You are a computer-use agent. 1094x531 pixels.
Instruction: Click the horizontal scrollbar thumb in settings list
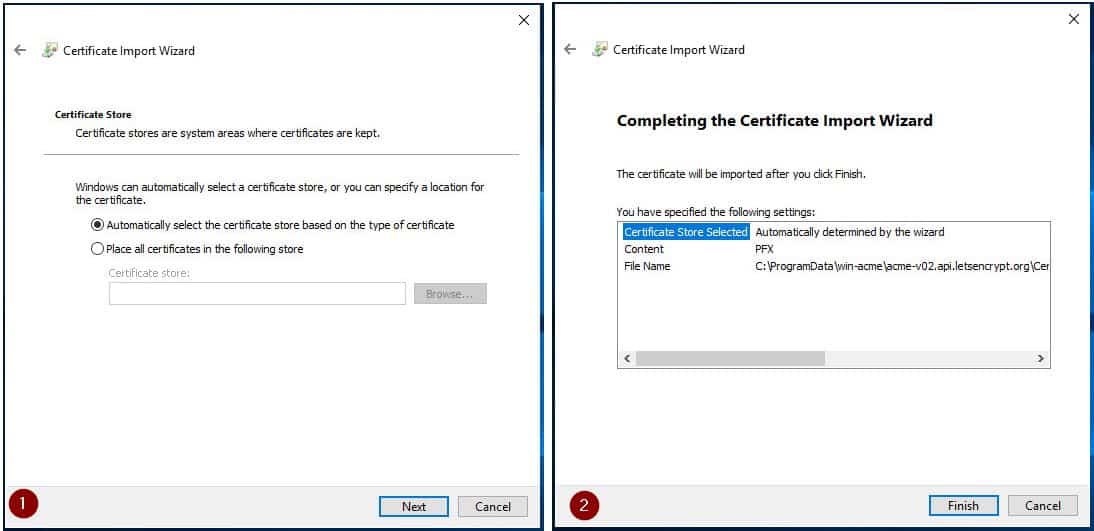point(730,359)
